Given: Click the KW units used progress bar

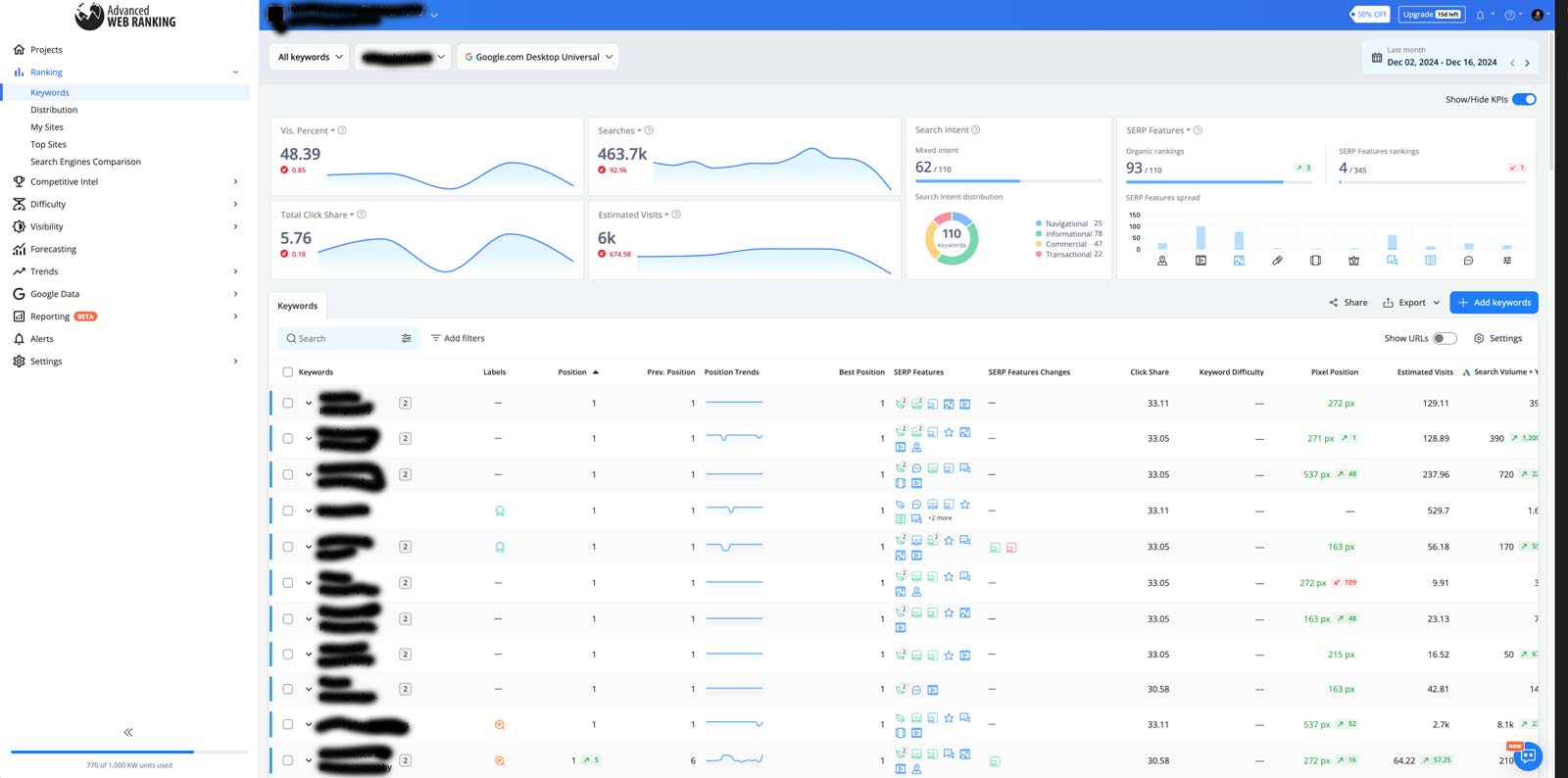Looking at the screenshot, I should tap(129, 752).
